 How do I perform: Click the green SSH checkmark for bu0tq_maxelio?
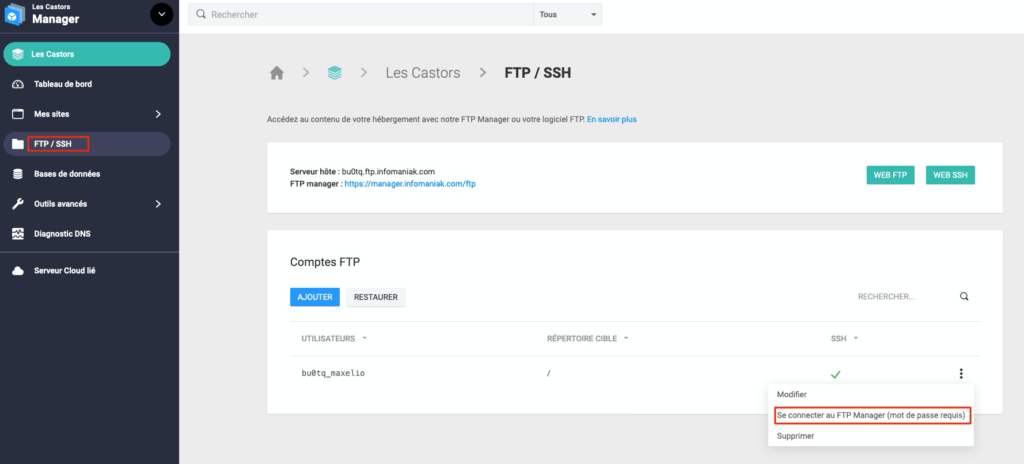click(835, 374)
